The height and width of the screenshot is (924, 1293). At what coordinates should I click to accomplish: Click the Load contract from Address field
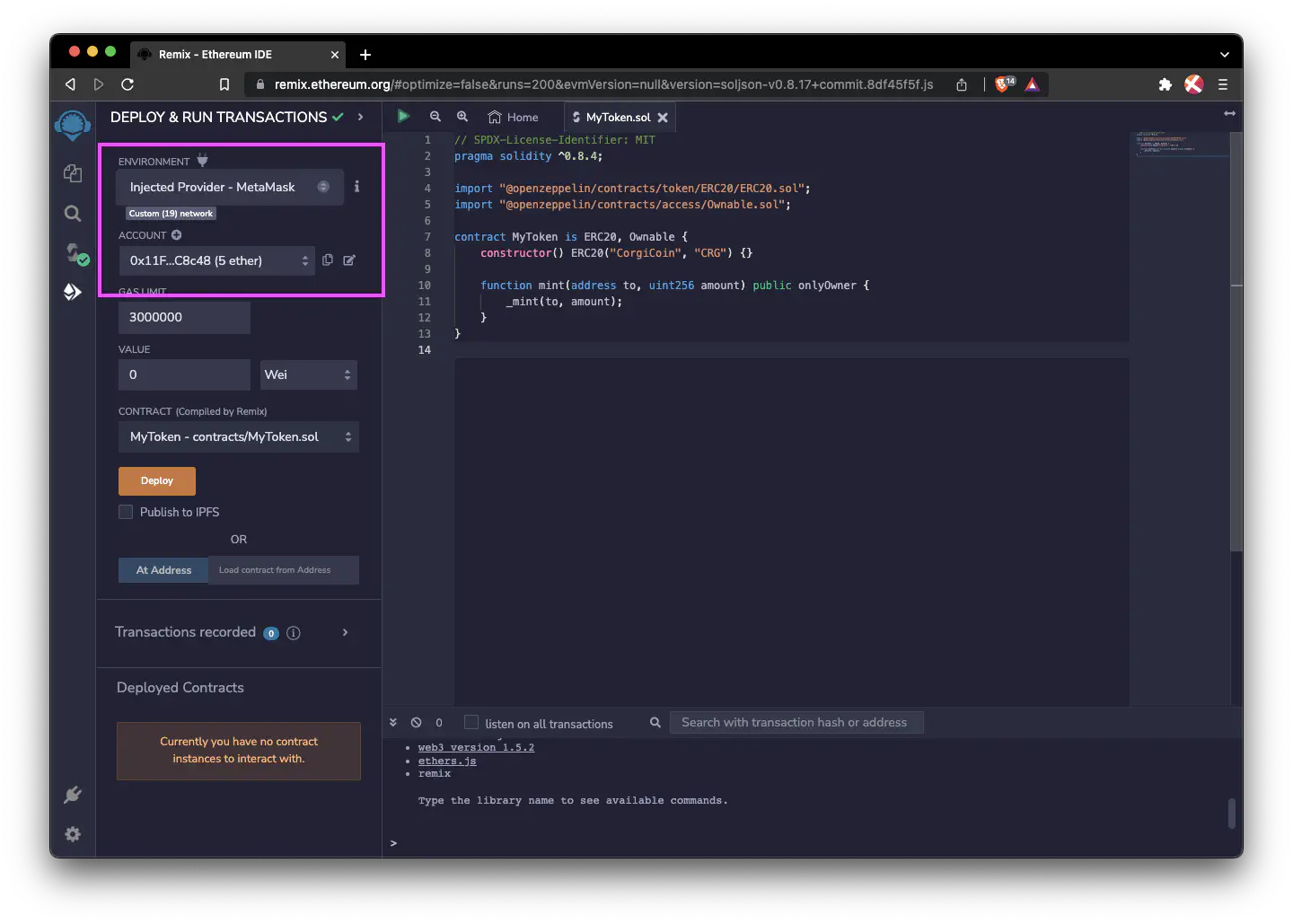pos(284,570)
